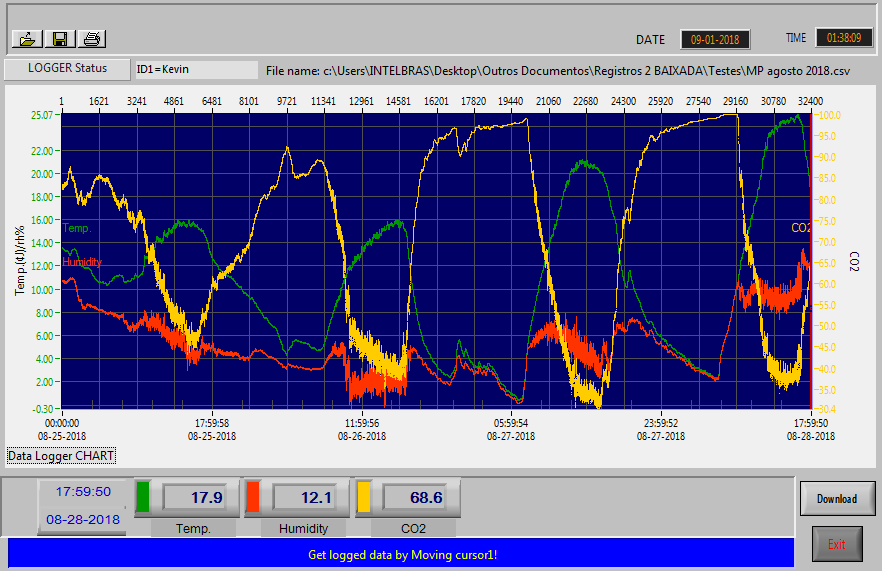
Task: Click the orange Humidity color indicator
Action: point(253,497)
